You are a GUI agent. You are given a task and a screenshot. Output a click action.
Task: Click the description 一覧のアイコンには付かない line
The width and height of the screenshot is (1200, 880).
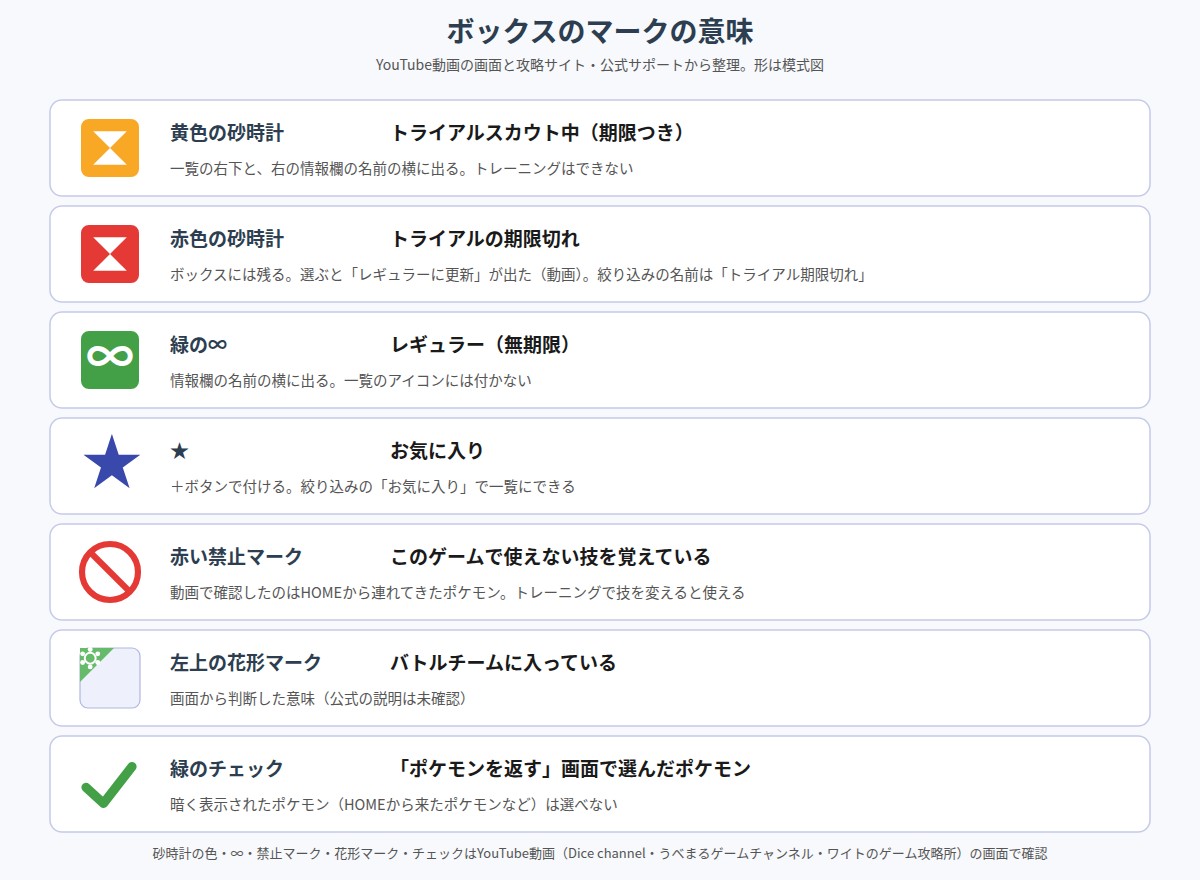click(x=351, y=381)
